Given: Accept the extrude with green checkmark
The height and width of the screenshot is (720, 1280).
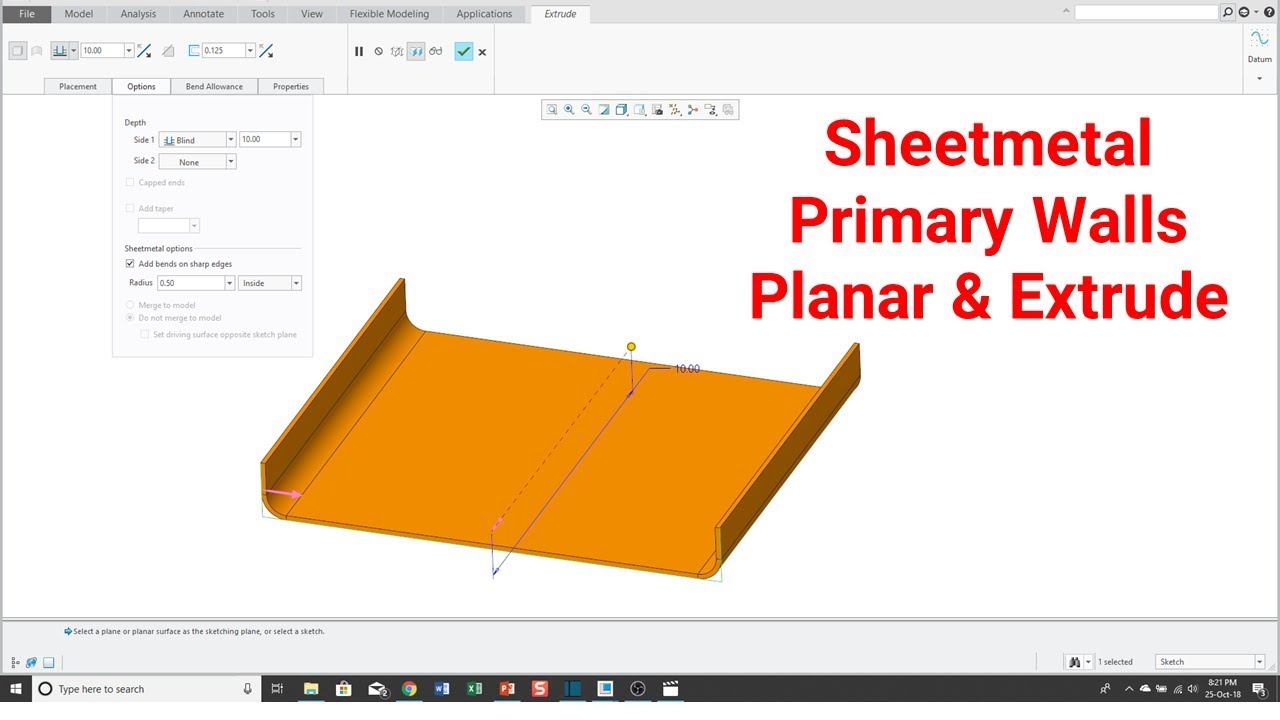Looking at the screenshot, I should 463,51.
